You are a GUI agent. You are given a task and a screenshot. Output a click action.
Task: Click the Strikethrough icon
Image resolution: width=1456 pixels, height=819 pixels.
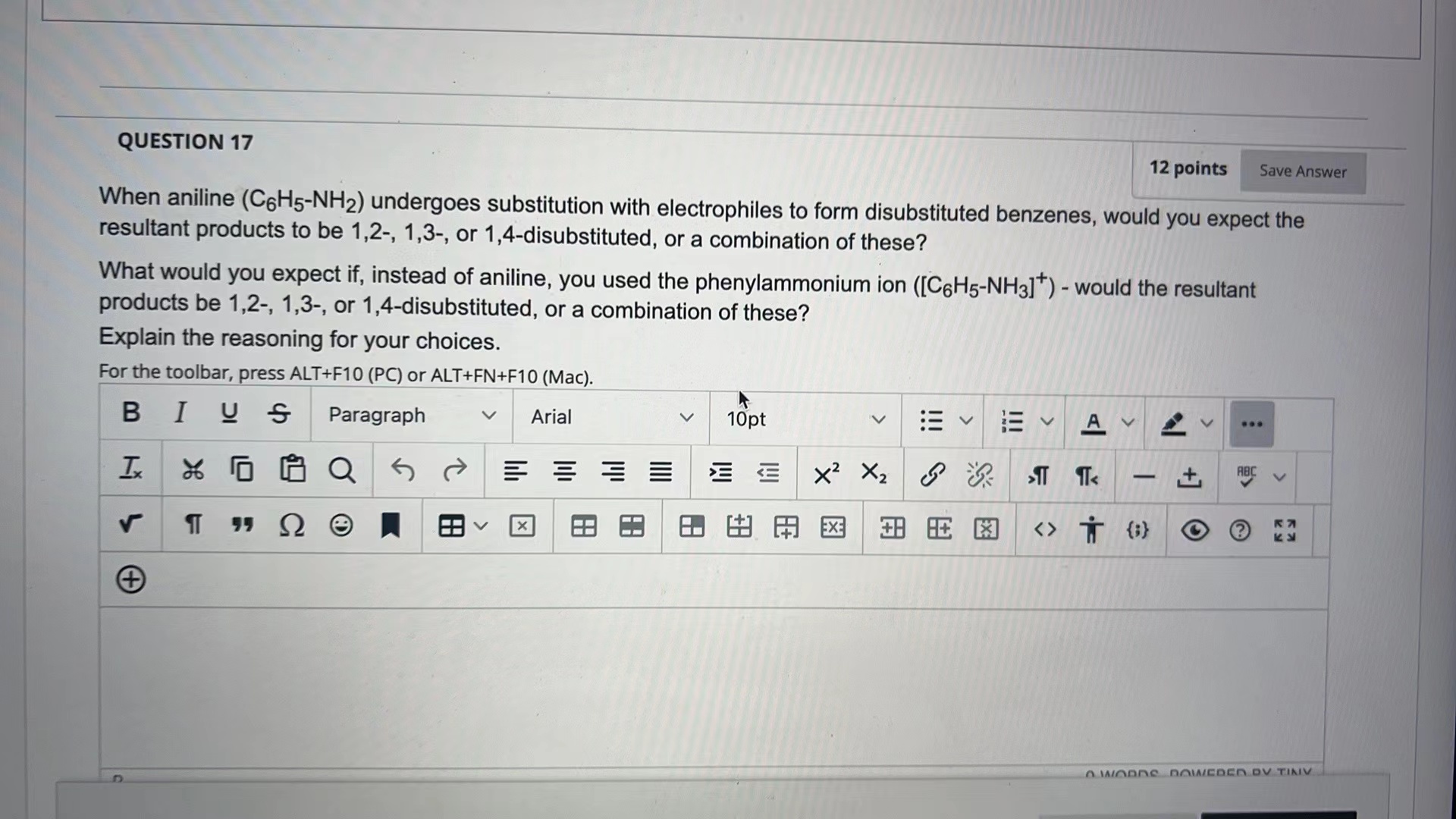(x=279, y=413)
